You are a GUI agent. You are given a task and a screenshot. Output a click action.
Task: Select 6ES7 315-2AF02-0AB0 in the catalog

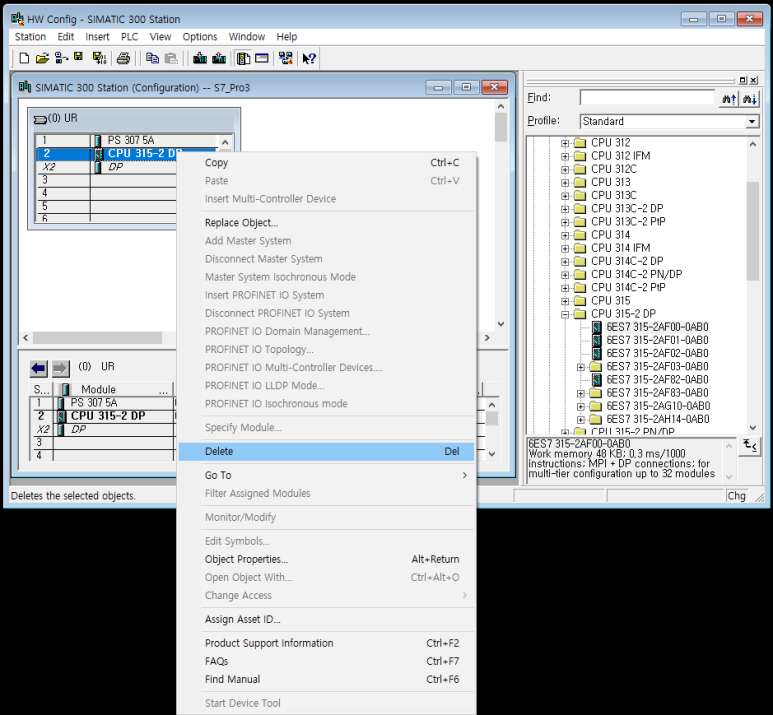point(657,353)
